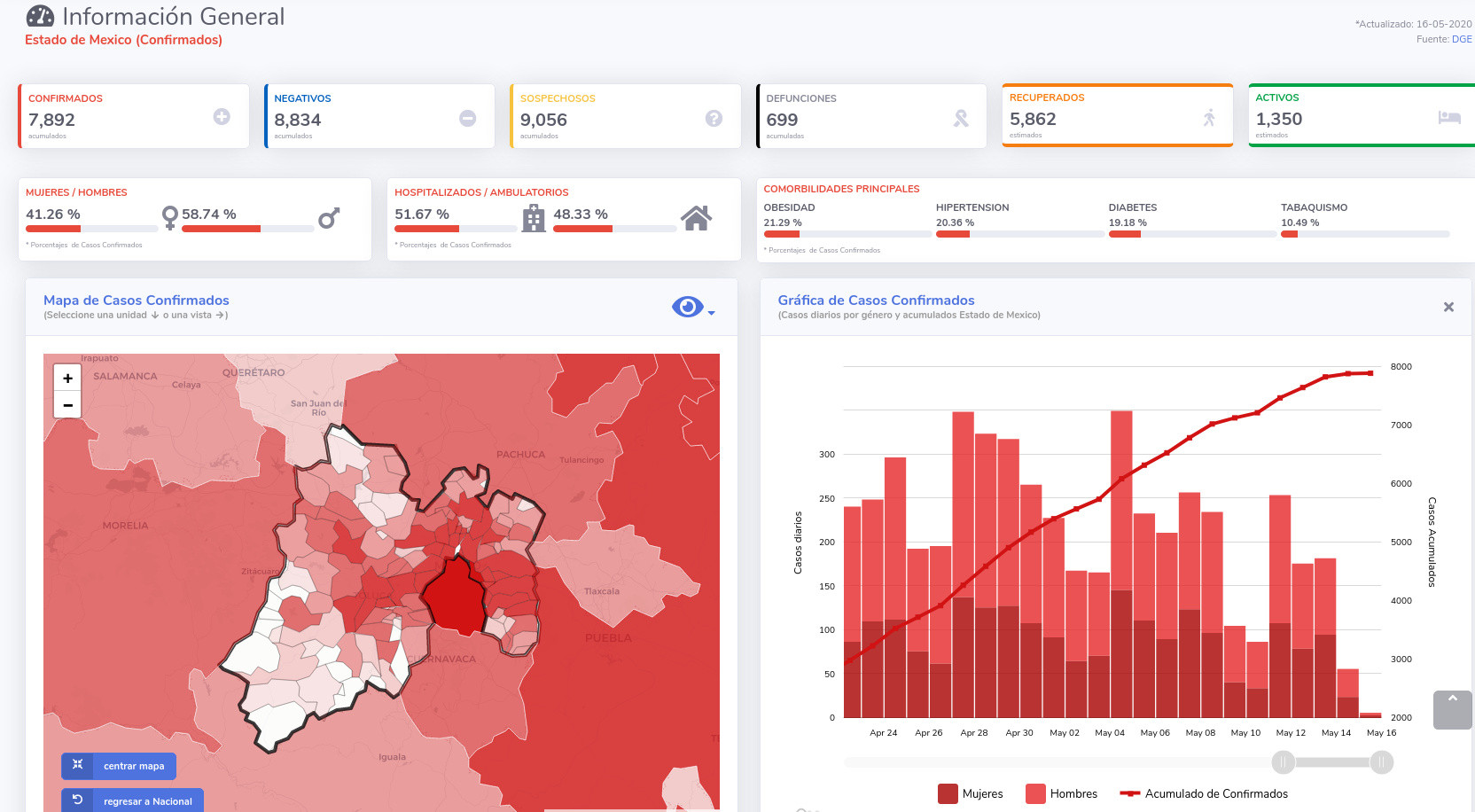Screen dimensions: 1475x812
Task: Click the 51.67 % Hospitalizados percentage
Action: coord(422,215)
